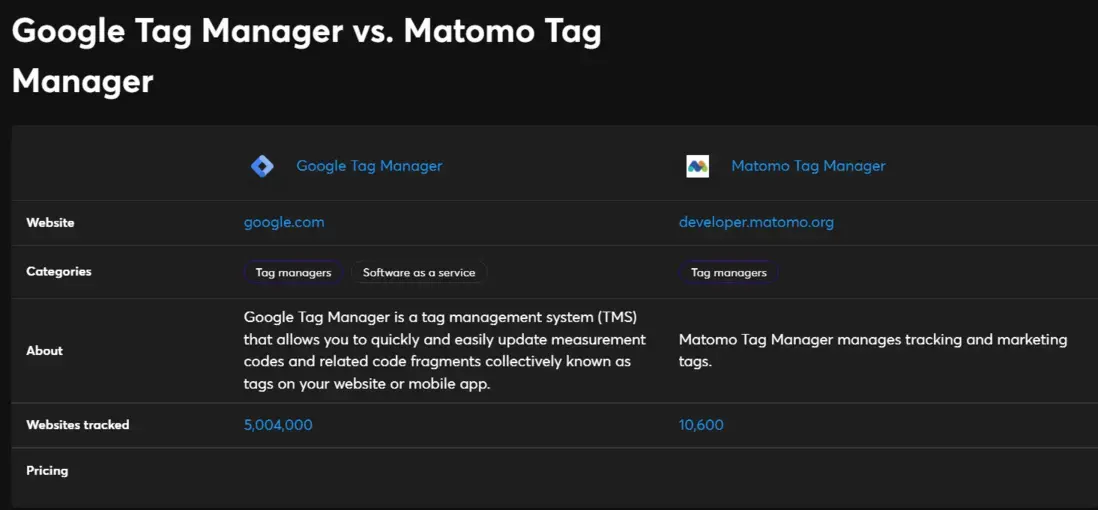Select Matomo's Tag managers category pill
1098x510 pixels.
click(x=728, y=273)
